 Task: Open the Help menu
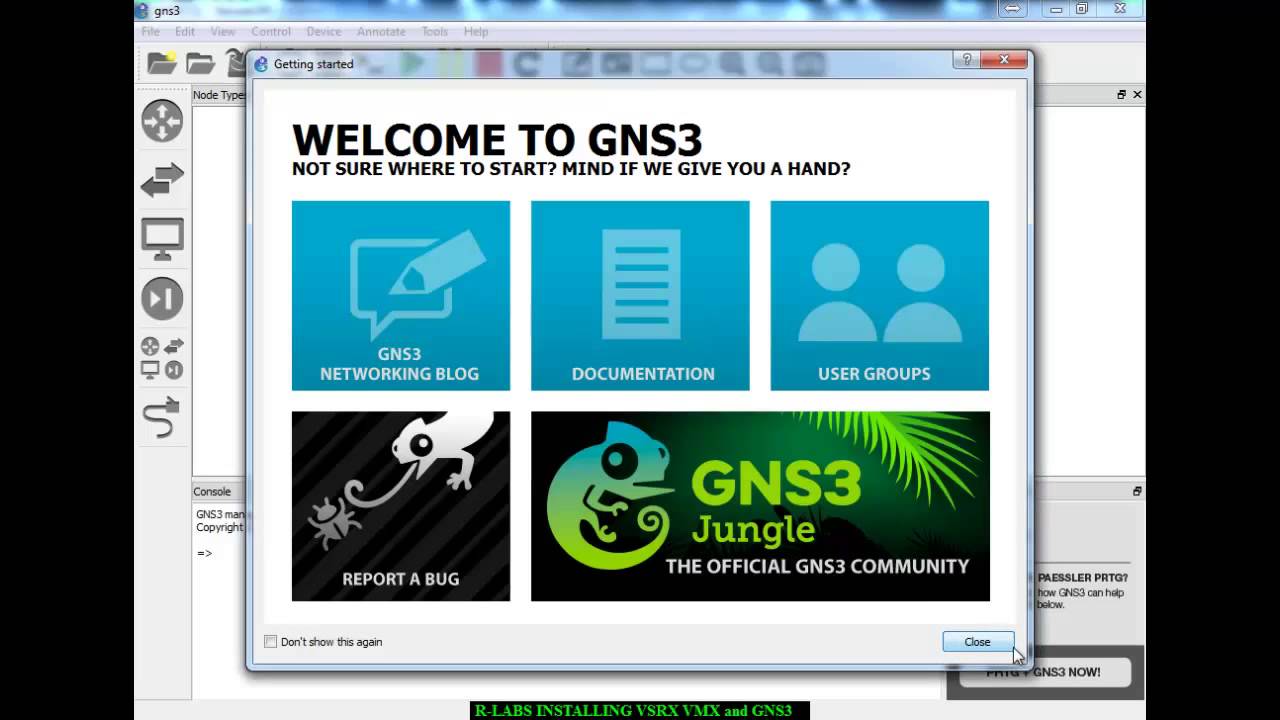click(476, 31)
